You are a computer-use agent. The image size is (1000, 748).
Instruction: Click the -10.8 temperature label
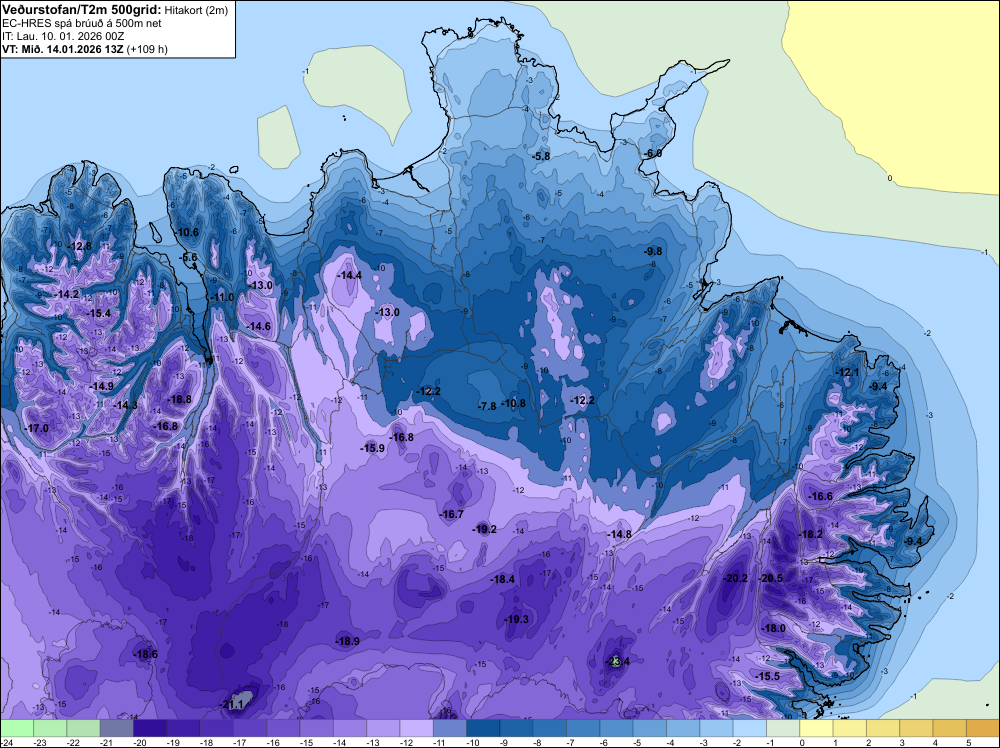pyautogui.click(x=513, y=403)
